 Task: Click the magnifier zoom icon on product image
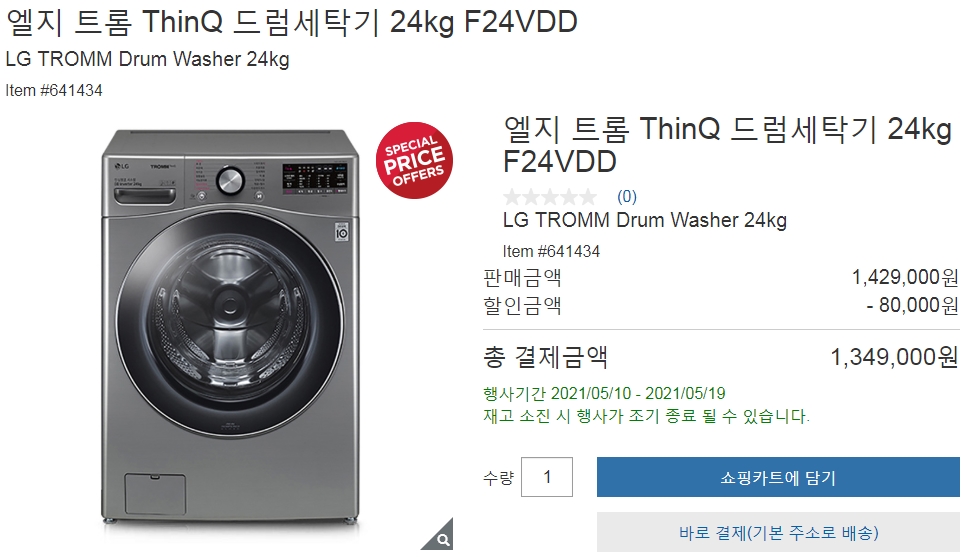point(441,537)
